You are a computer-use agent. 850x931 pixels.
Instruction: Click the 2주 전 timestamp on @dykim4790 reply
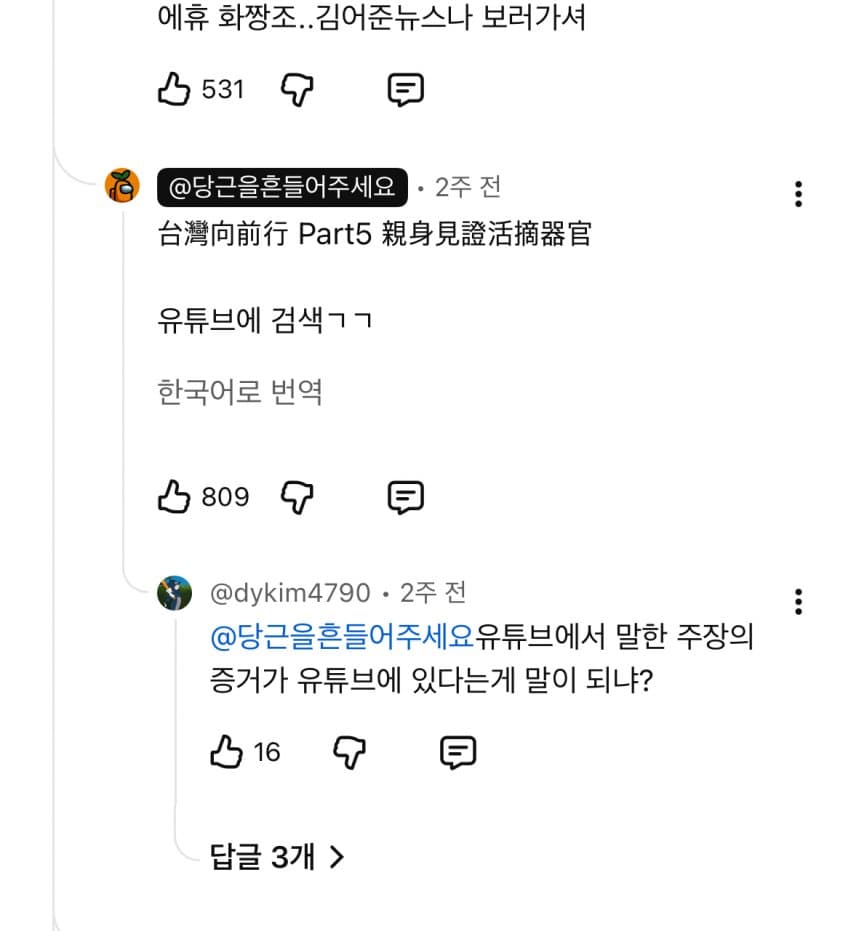(433, 593)
